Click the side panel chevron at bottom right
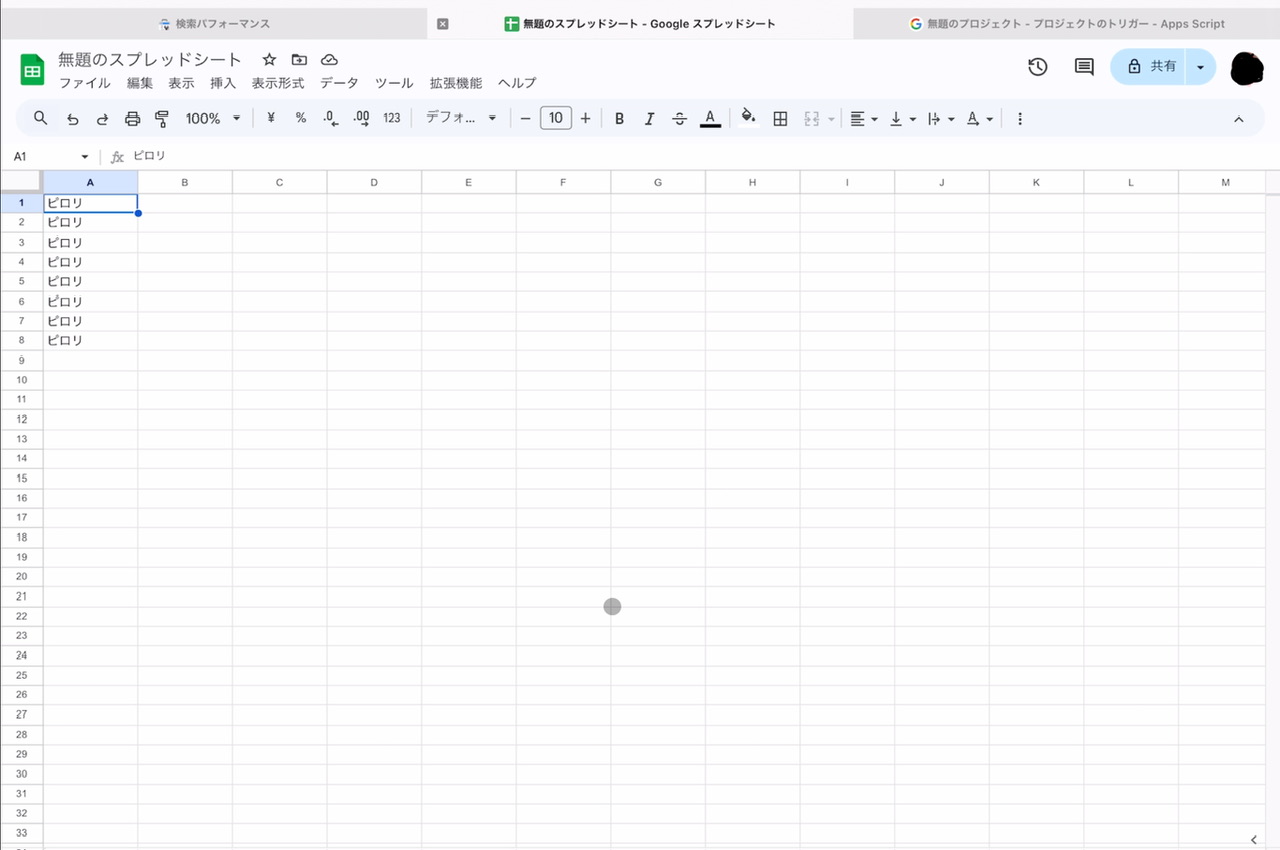1280x850 pixels. 1254,839
